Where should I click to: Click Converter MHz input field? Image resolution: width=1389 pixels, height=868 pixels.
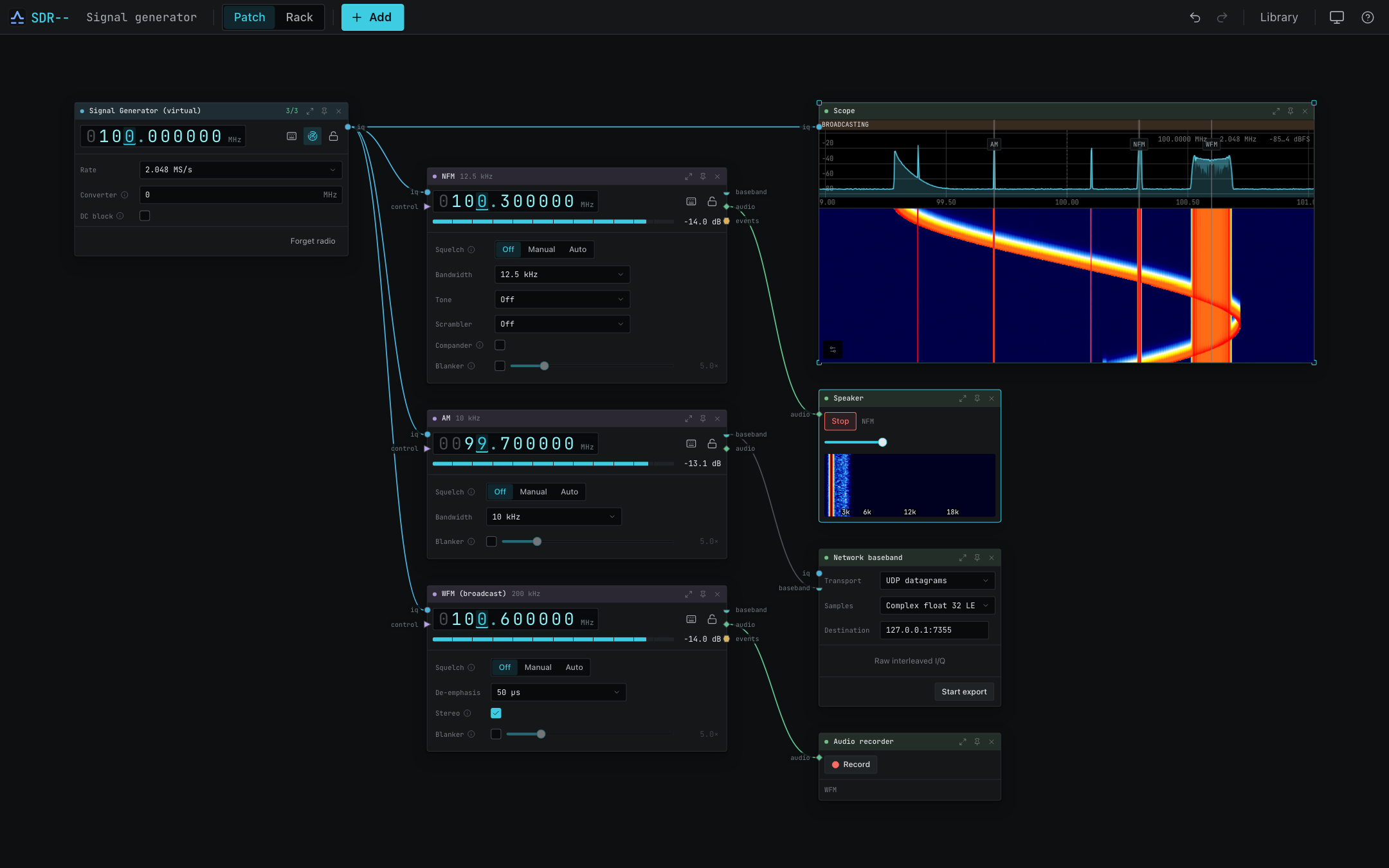click(x=241, y=195)
